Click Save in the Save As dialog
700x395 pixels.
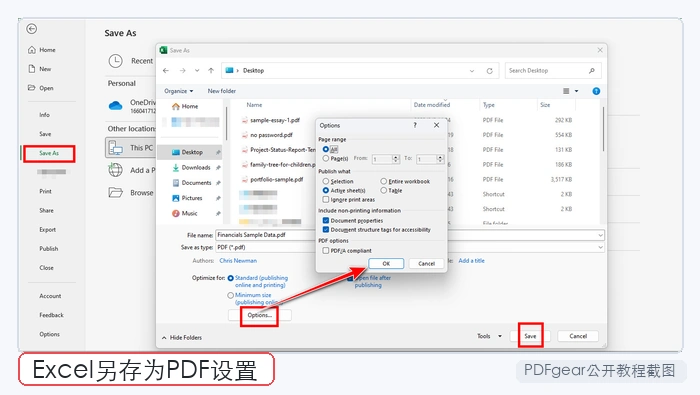[530, 336]
